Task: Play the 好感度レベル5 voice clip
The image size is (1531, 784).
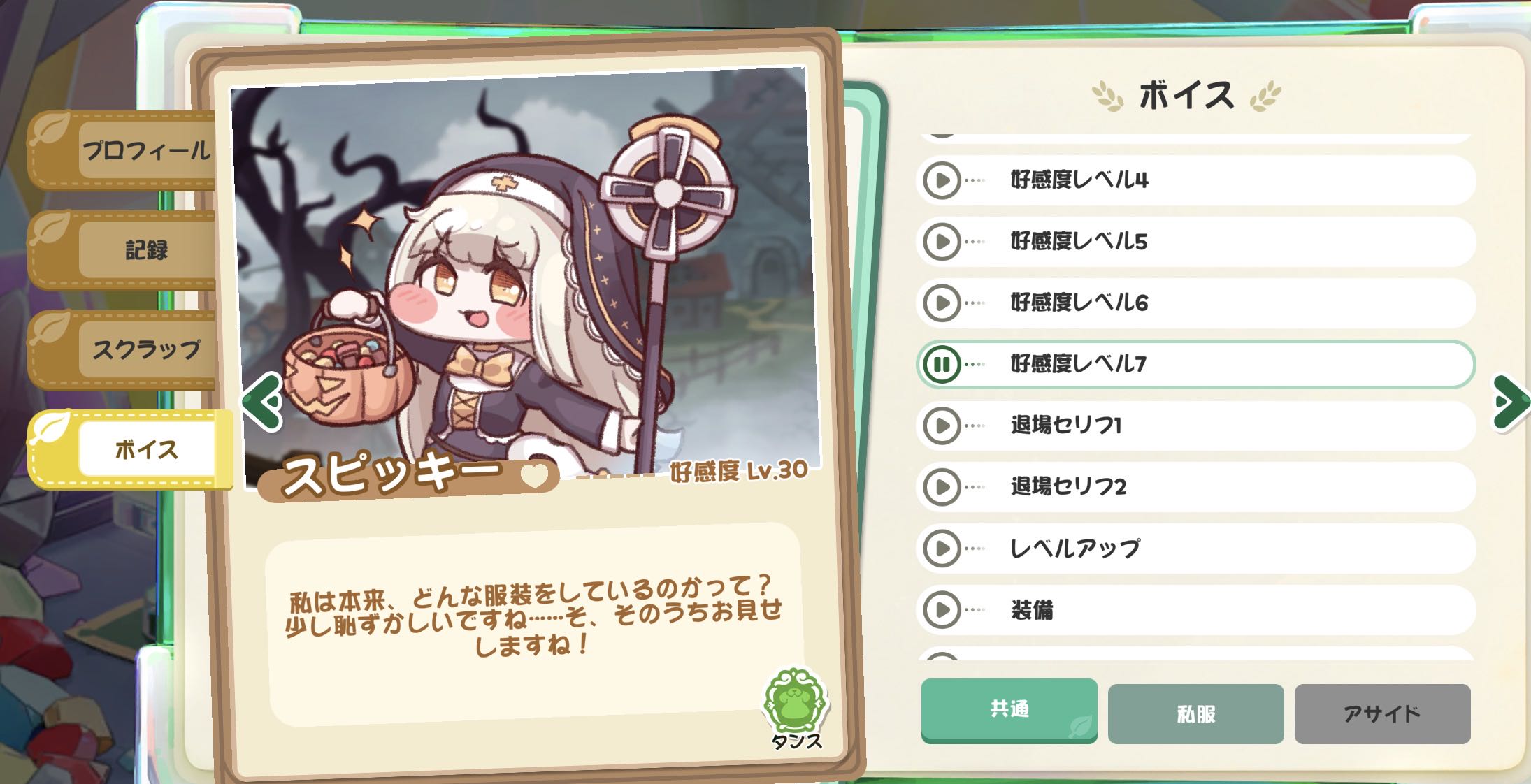Action: click(942, 242)
